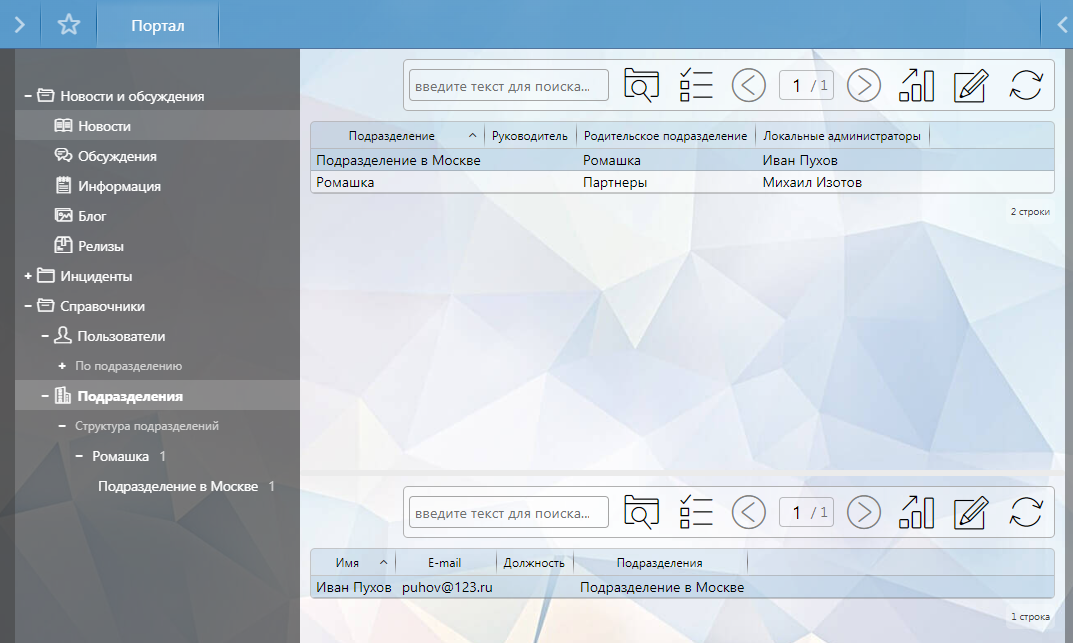Screen dimensions: 1073x643
Task: Refresh the top departments table
Action: pos(1025,85)
